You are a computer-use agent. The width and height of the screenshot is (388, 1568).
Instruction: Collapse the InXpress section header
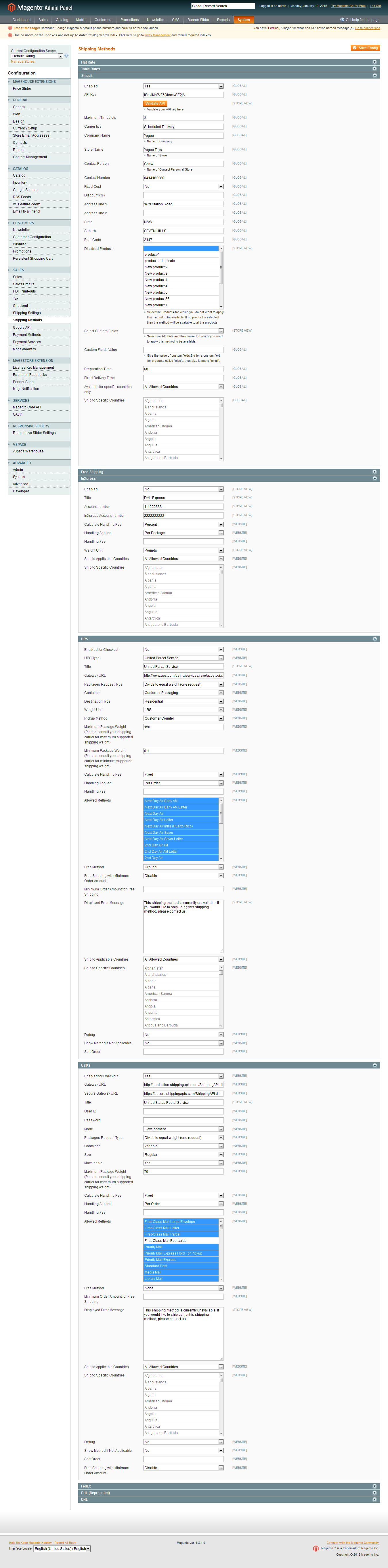pyautogui.click(x=229, y=479)
